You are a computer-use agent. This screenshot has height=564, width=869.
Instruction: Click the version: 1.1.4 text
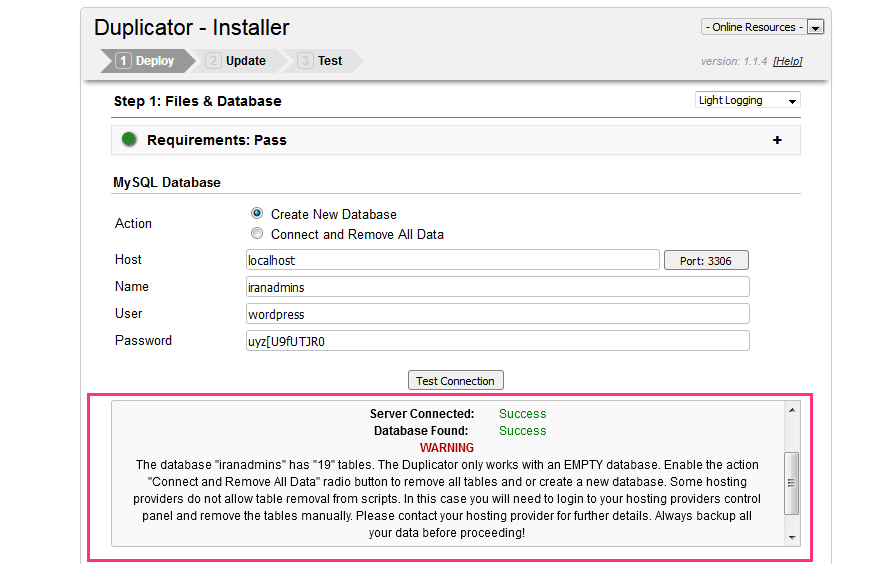point(734,61)
